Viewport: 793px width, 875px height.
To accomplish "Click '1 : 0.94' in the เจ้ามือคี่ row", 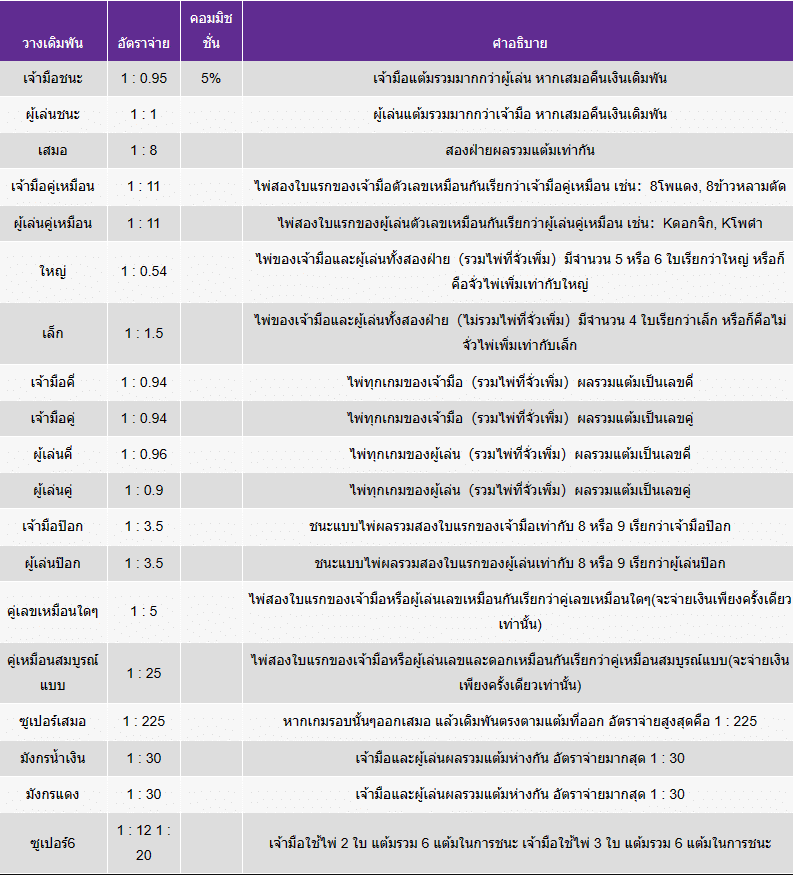I will pos(143,382).
